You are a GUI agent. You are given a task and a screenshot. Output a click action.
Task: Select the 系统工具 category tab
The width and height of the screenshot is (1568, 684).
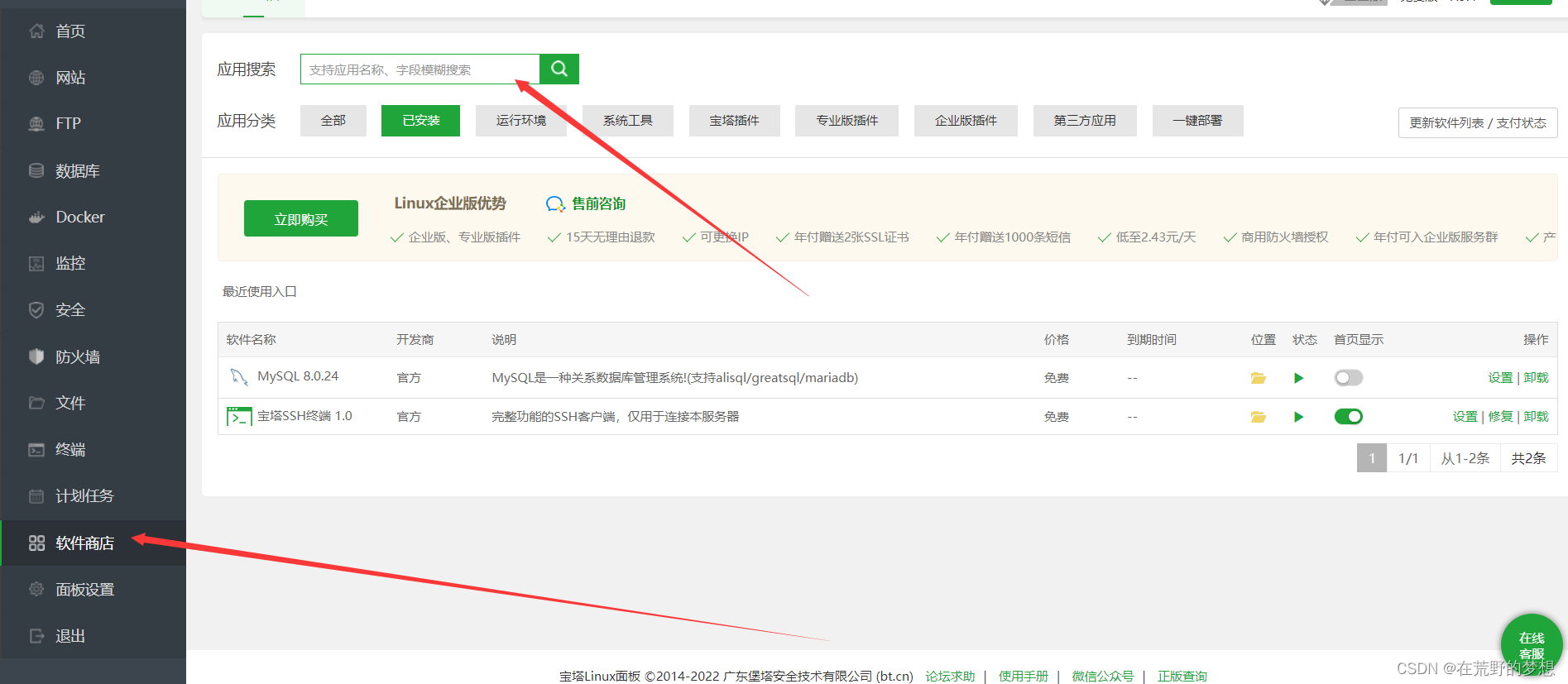pyautogui.click(x=628, y=121)
